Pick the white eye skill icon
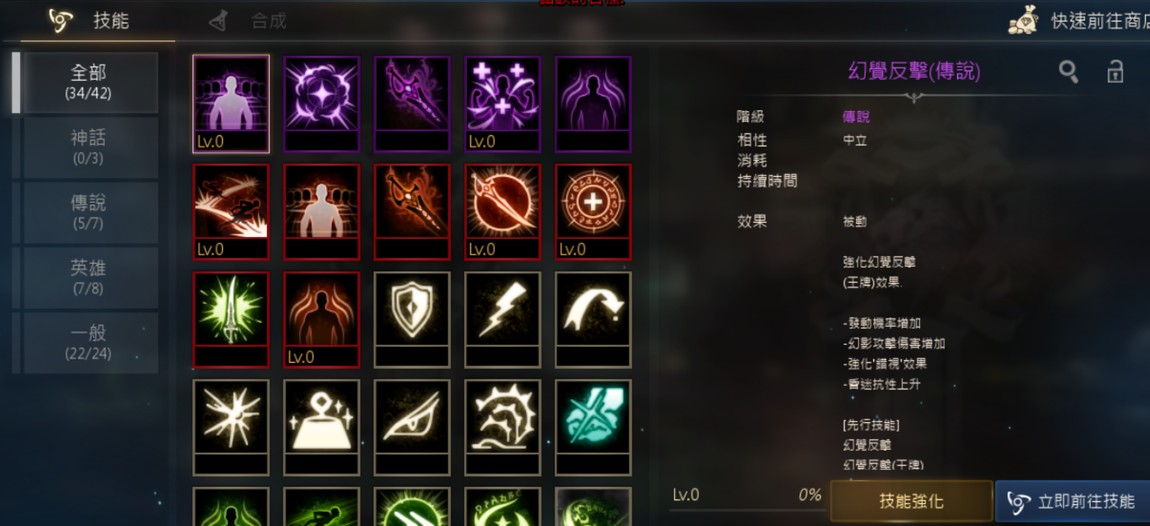Screen dimensions: 1150x526 (x=412, y=427)
